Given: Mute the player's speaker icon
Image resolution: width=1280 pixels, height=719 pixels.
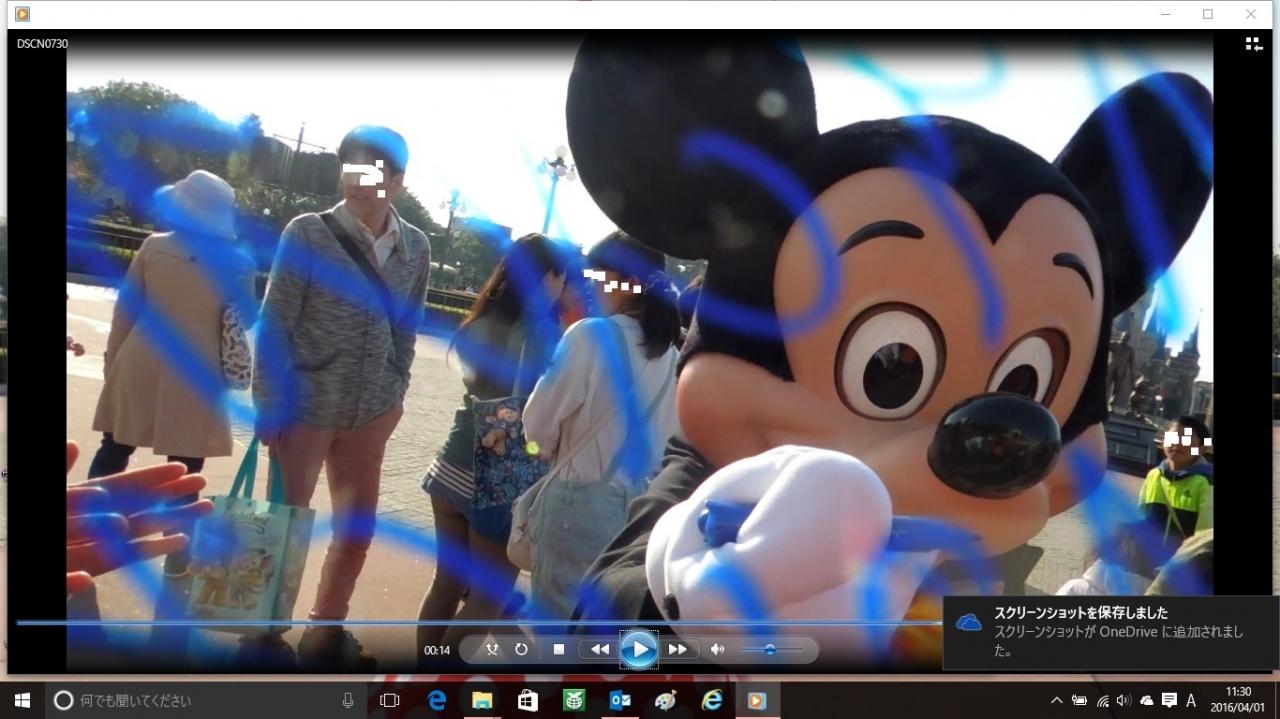Looking at the screenshot, I should point(717,649).
